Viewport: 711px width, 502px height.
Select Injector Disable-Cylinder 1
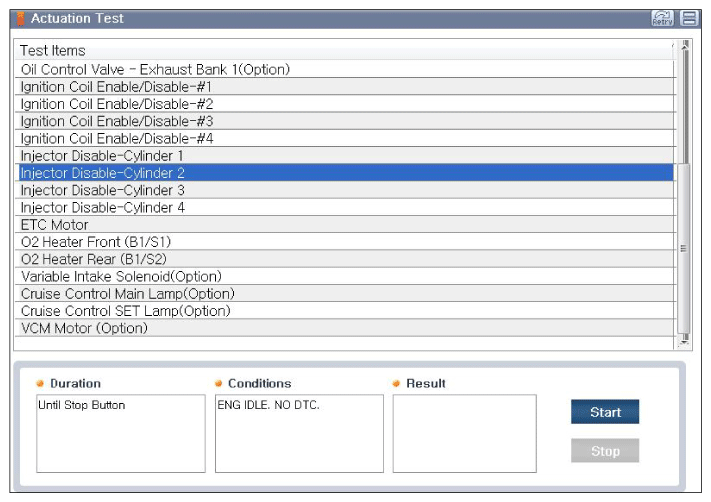click(x=345, y=156)
